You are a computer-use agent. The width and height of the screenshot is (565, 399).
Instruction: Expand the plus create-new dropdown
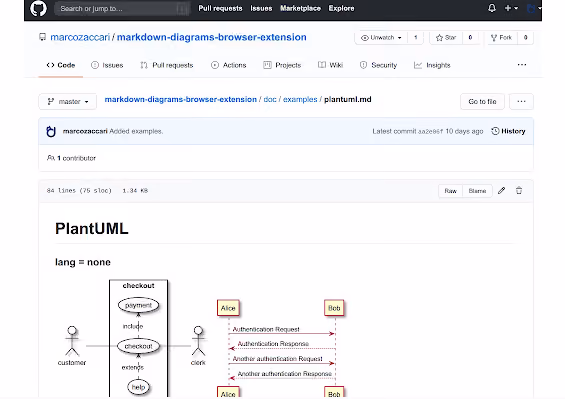pyautogui.click(x=511, y=8)
